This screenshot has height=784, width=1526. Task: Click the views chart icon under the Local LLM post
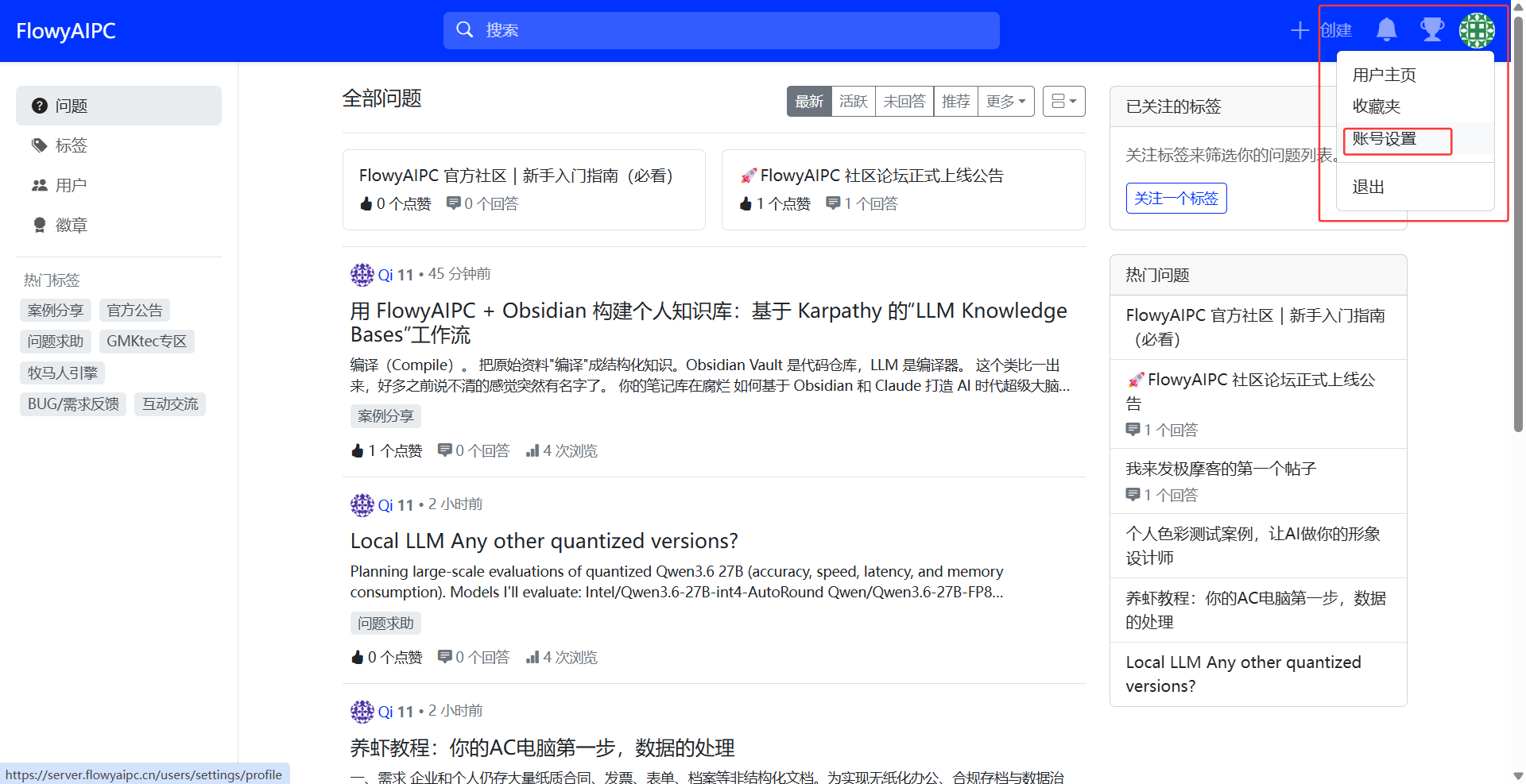533,658
